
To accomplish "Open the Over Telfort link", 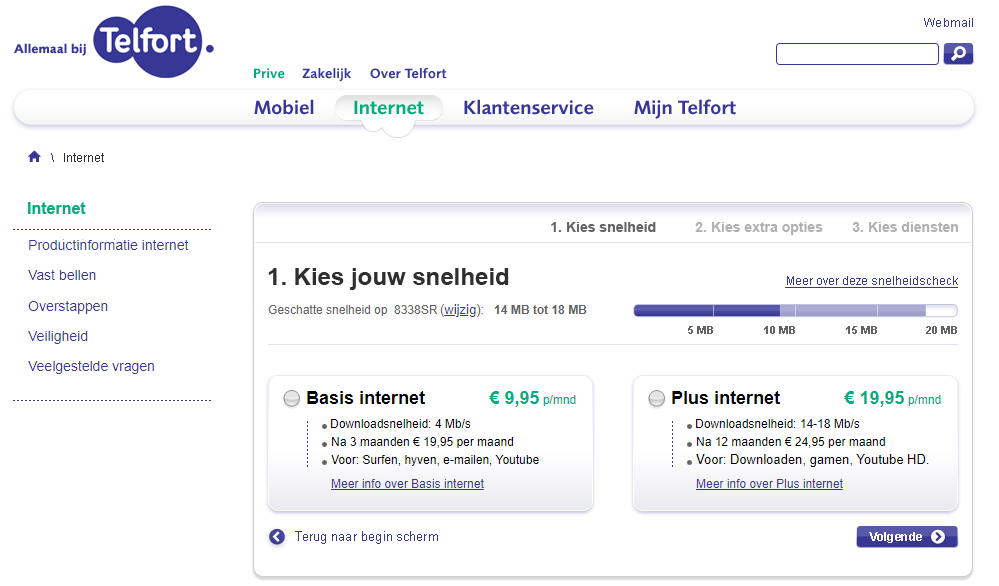I will point(408,73).
